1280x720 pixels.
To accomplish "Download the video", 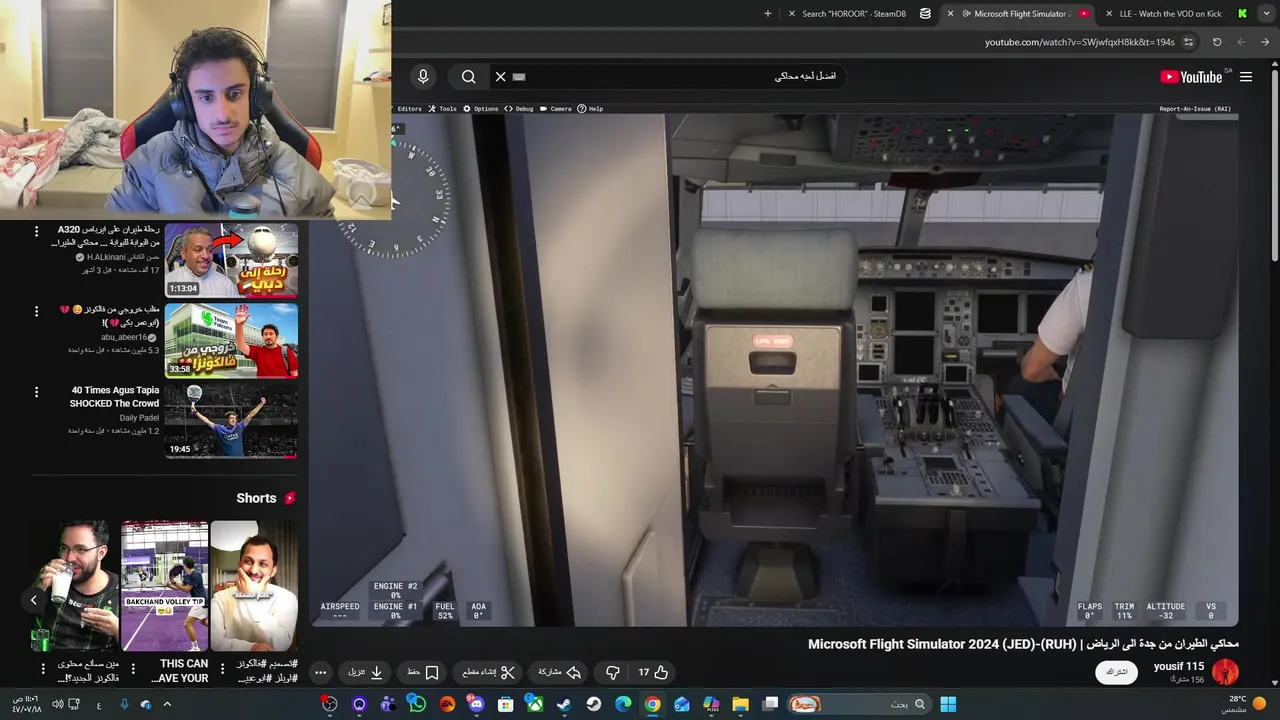I will click(x=366, y=672).
